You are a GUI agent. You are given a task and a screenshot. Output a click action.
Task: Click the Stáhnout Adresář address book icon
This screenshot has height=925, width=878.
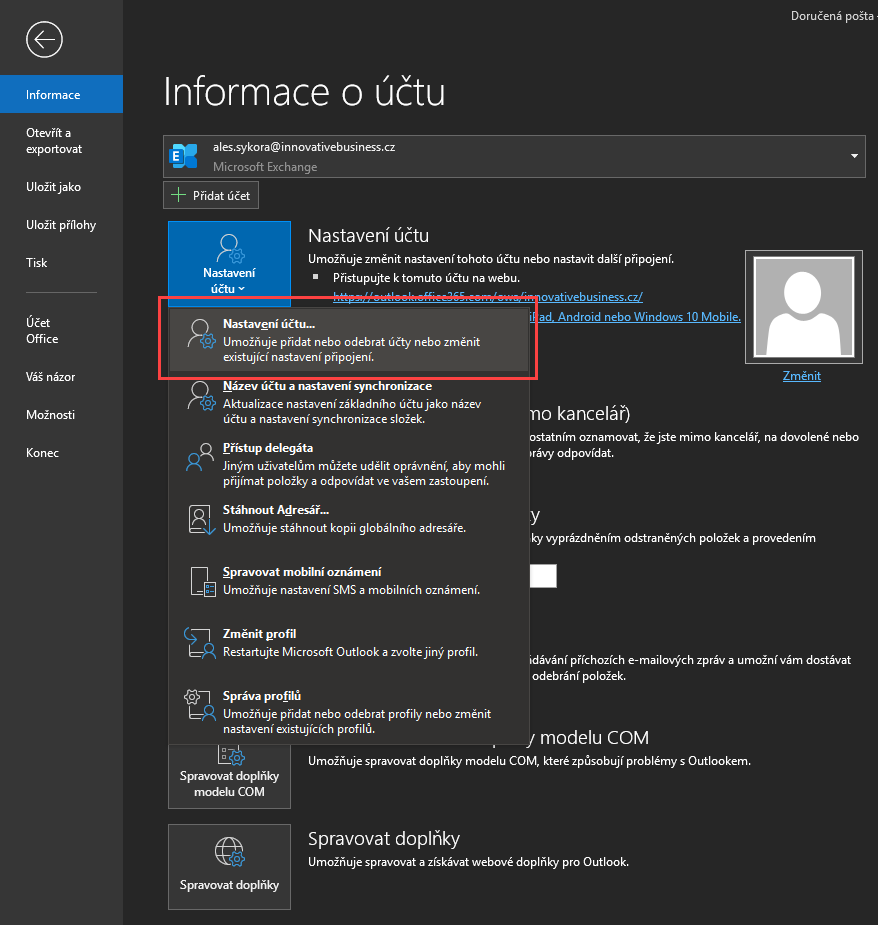point(201,520)
